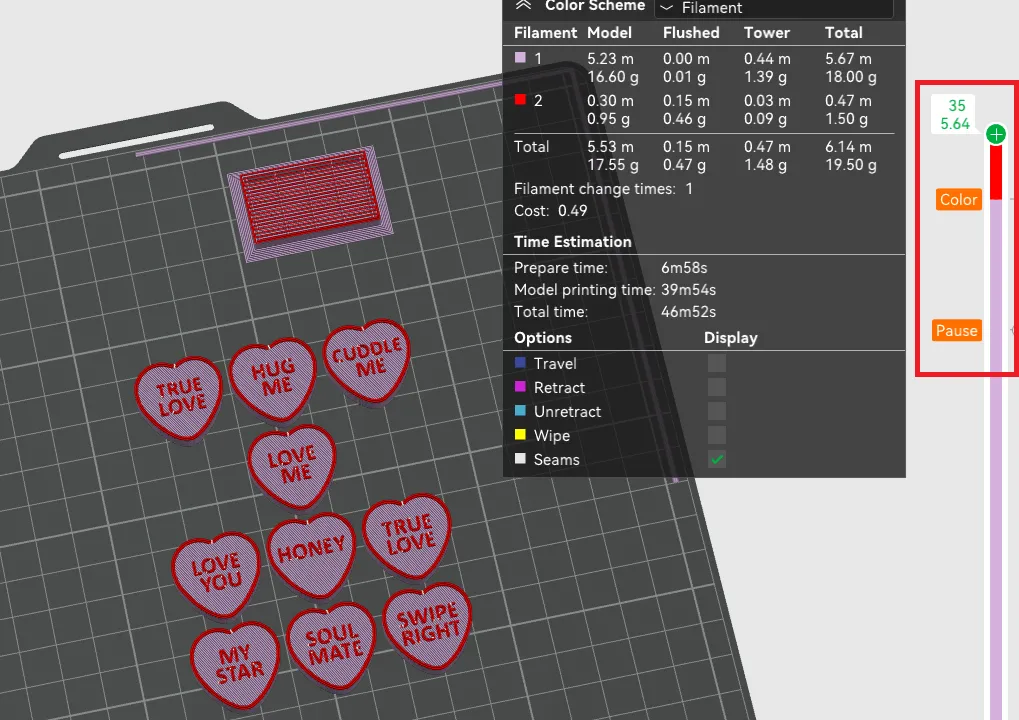This screenshot has width=1019, height=720.
Task: Click filament 1 purple color swatch
Action: pyautogui.click(x=520, y=57)
